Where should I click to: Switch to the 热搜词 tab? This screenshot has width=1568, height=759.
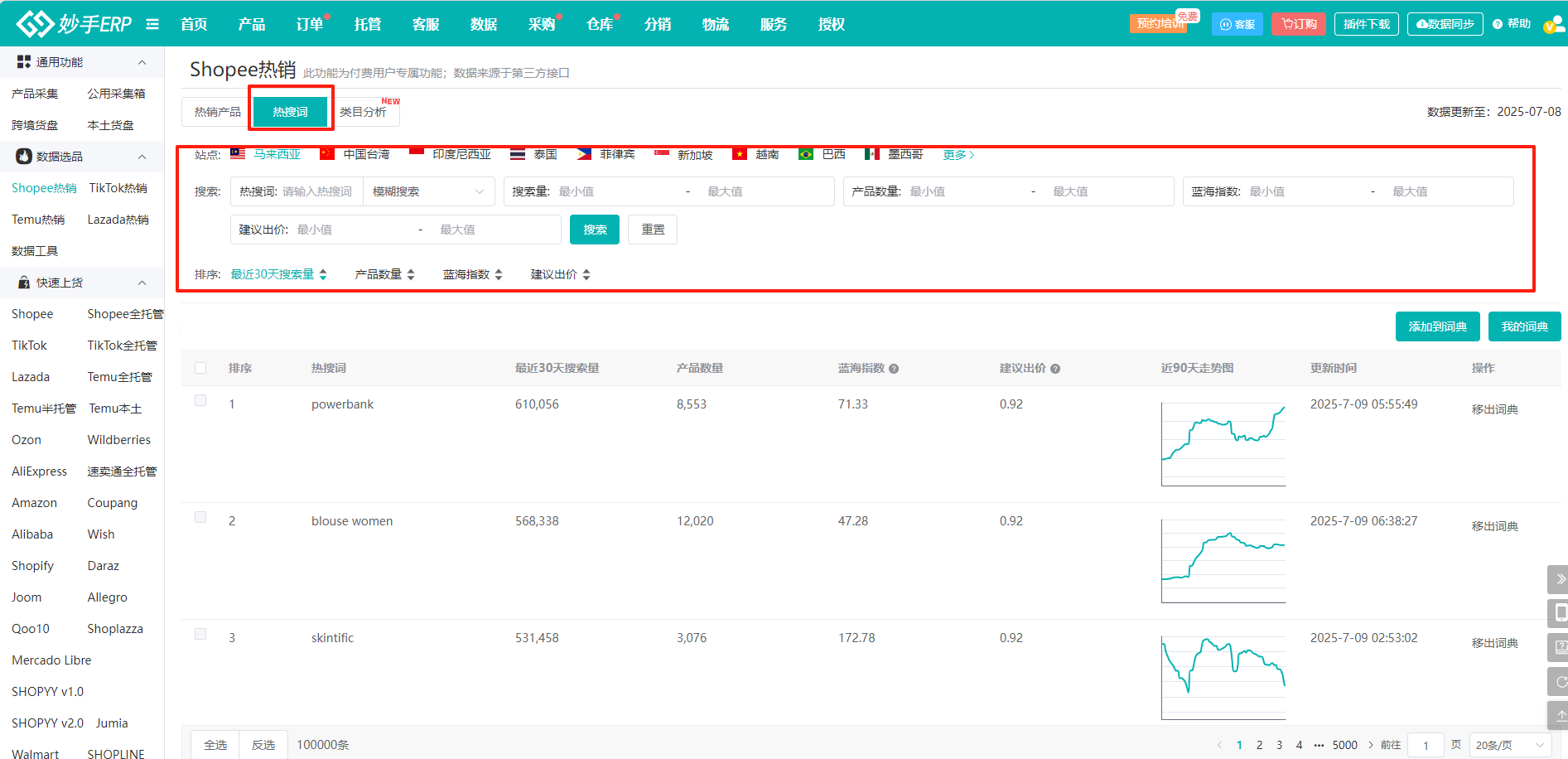(291, 112)
